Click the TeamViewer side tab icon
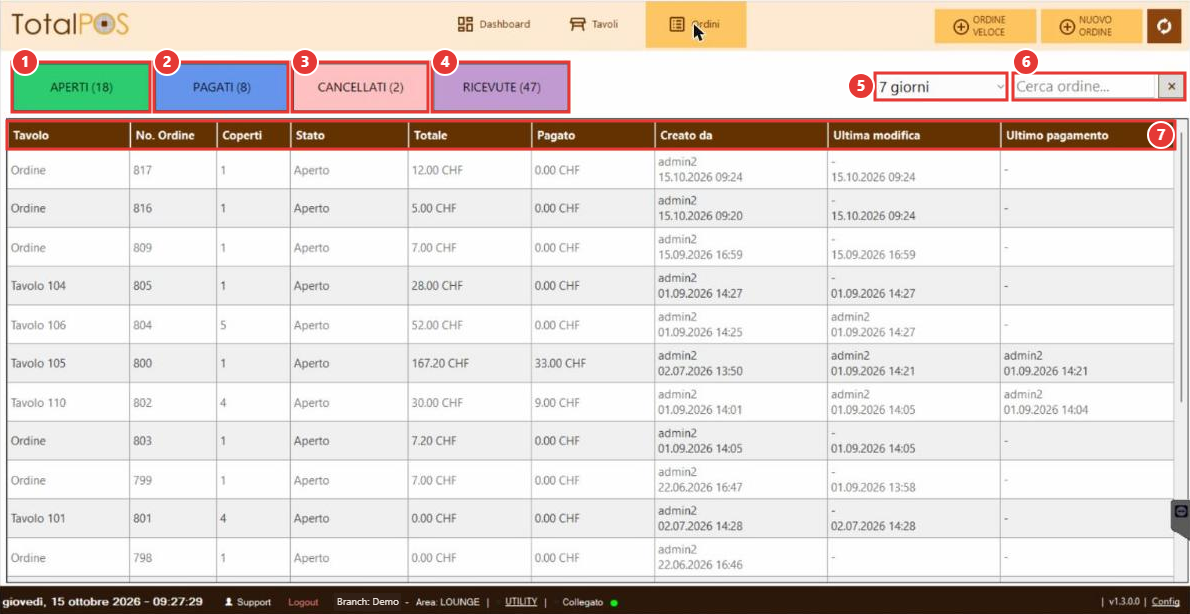This screenshot has width=1190, height=614. pyautogui.click(x=1180, y=512)
